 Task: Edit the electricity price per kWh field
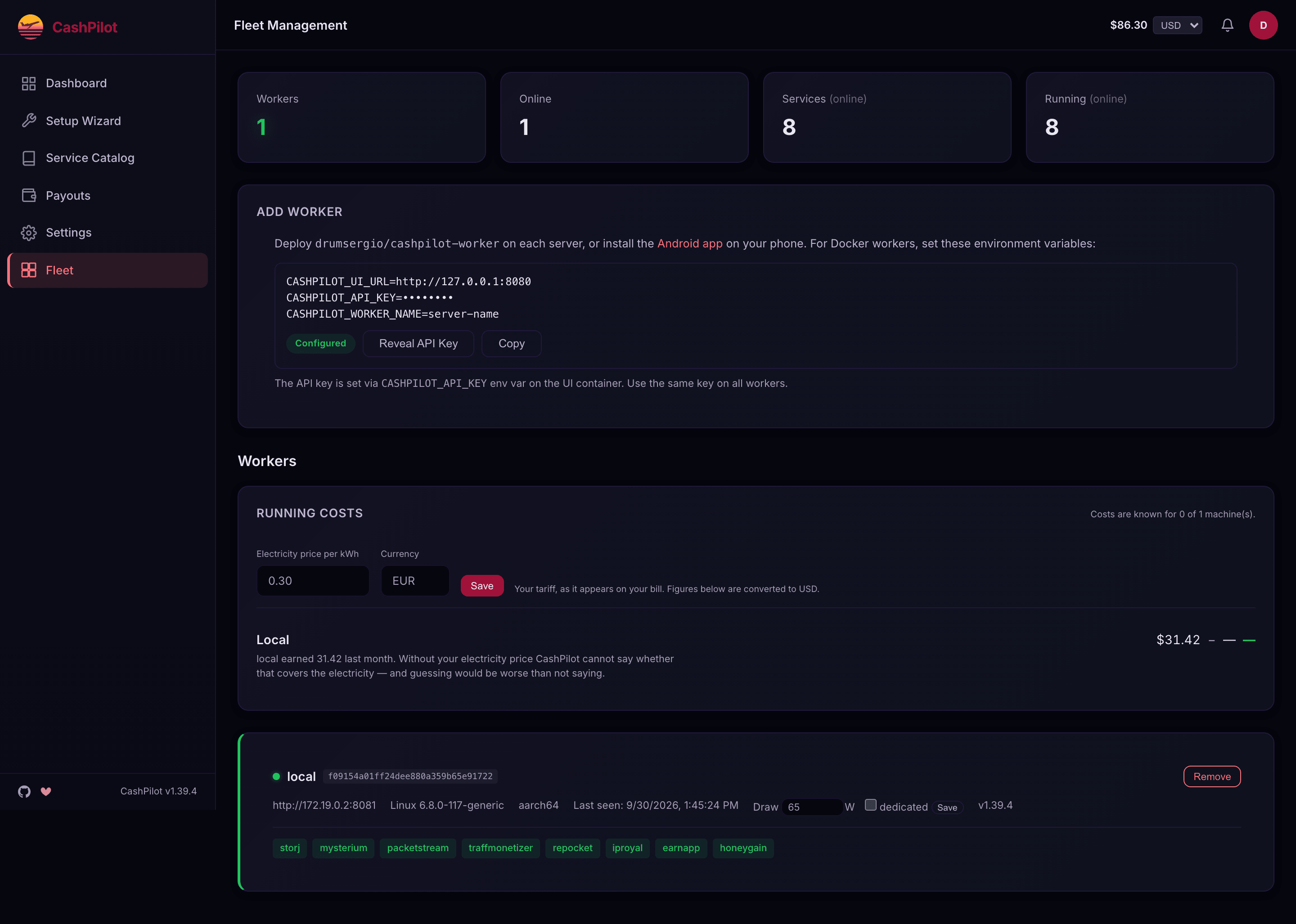tap(312, 581)
